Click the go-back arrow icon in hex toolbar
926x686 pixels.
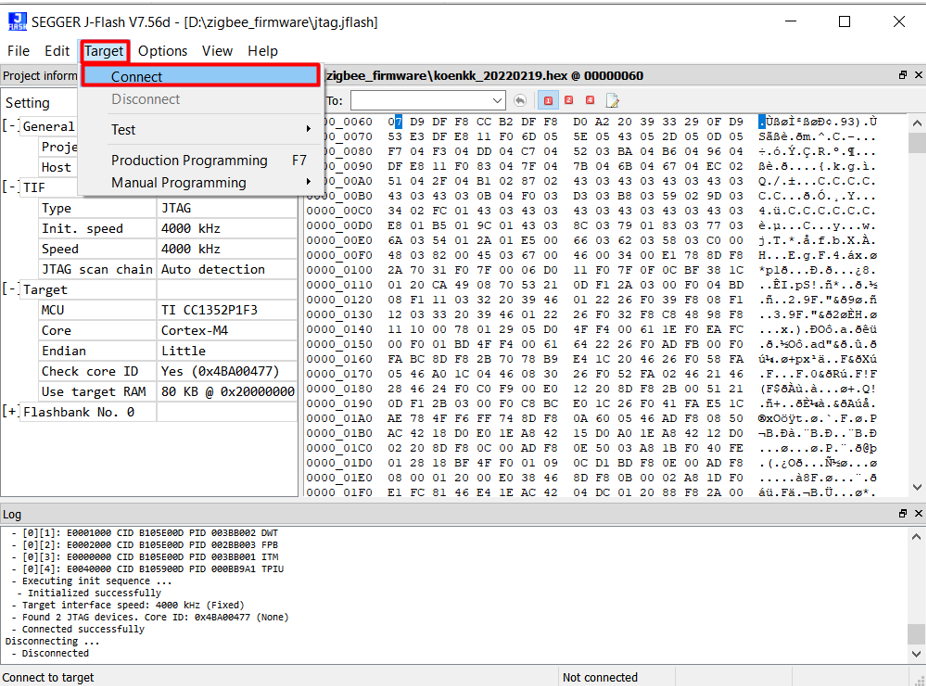[520, 100]
